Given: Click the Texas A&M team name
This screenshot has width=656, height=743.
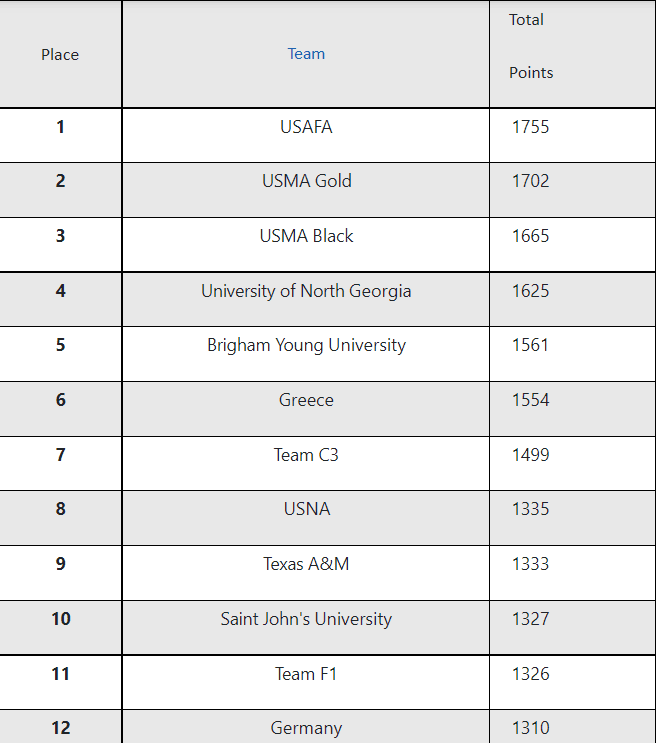Looking at the screenshot, I should pyautogui.click(x=306, y=564).
